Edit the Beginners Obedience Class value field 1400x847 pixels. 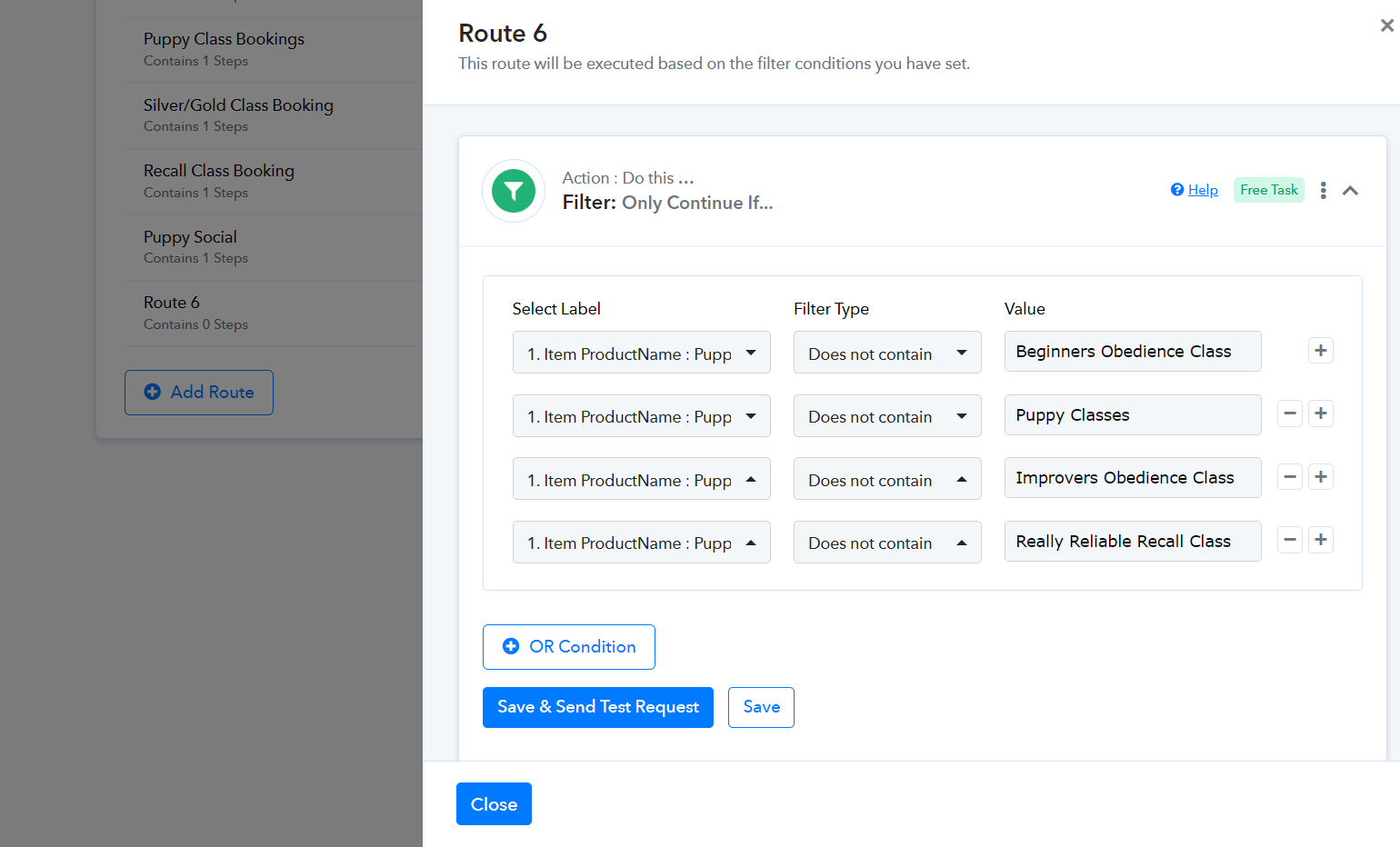point(1133,352)
